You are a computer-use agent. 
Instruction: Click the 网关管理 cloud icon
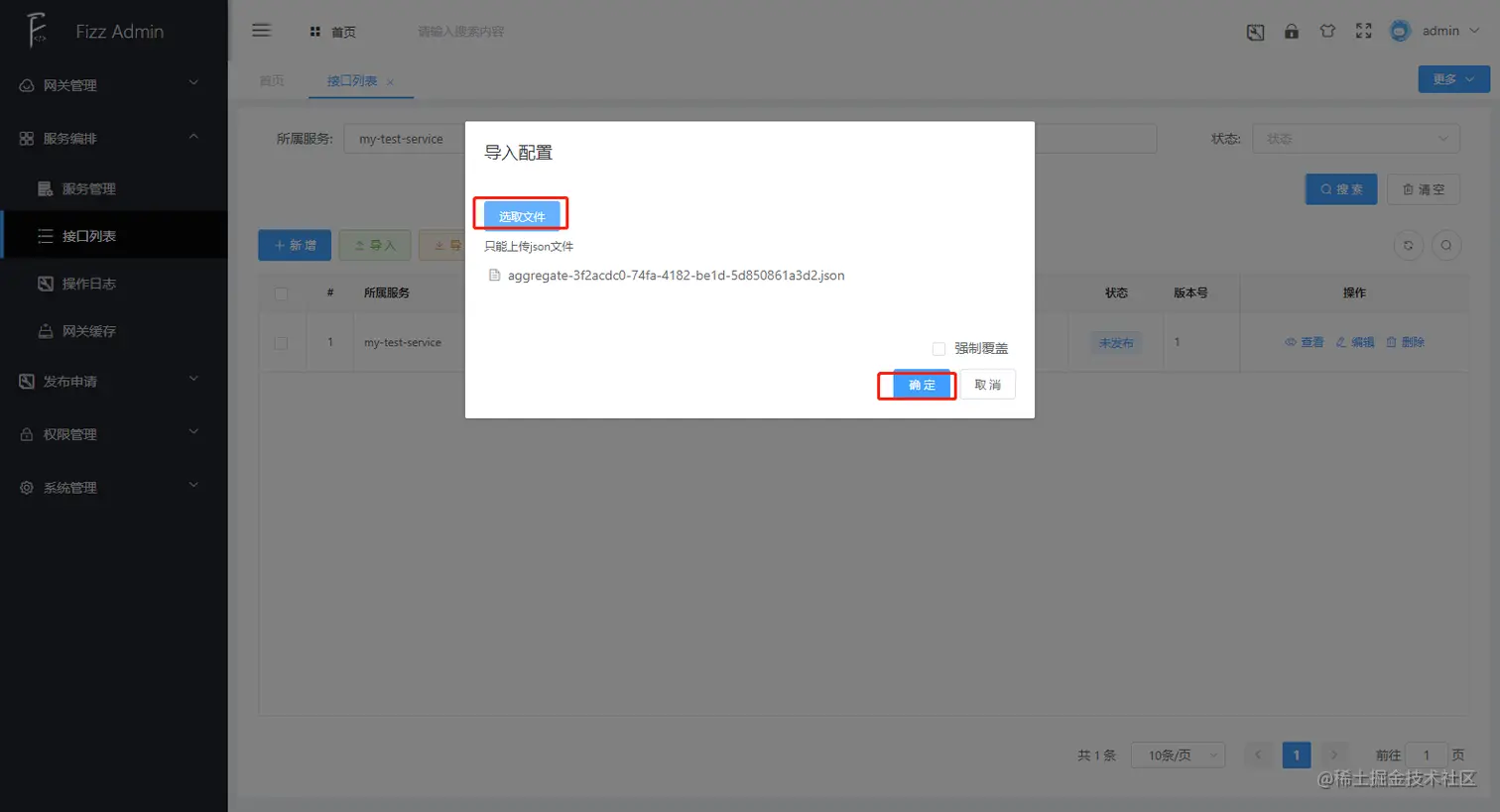click(27, 85)
